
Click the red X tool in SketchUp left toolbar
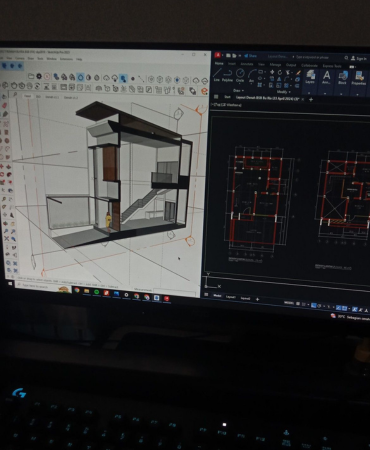pyautogui.click(x=6, y=239)
